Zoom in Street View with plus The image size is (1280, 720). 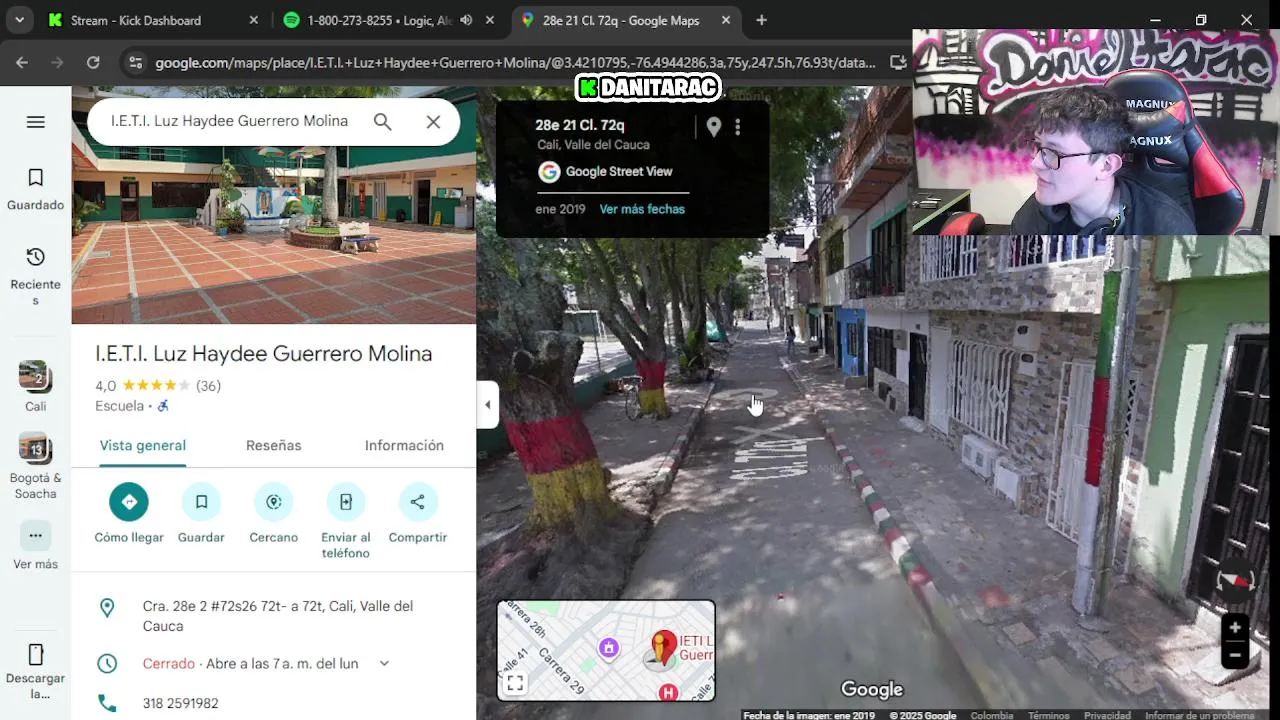tap(1235, 628)
